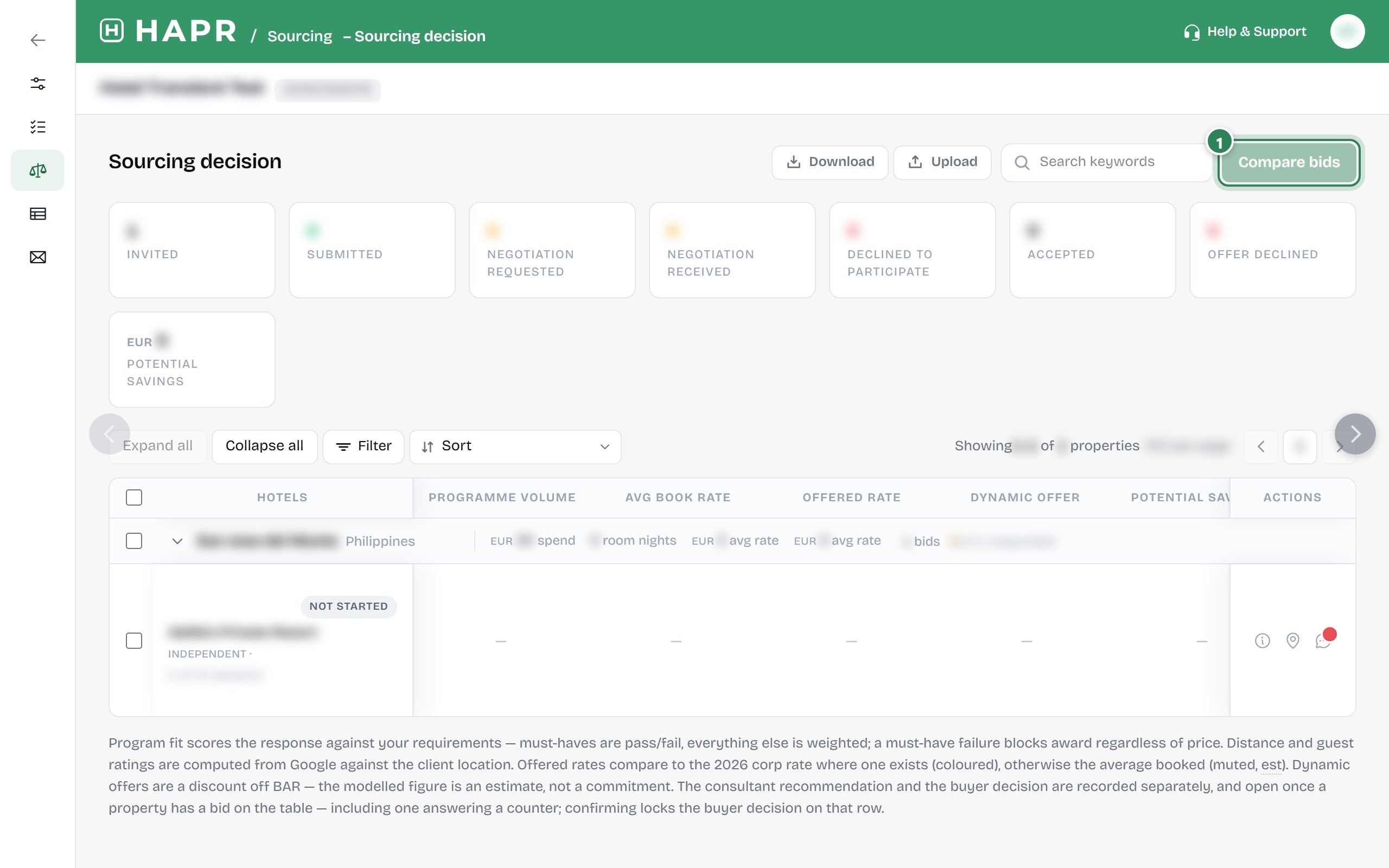This screenshot has width=1389, height=868.
Task: Select the Sourcing breadcrumb link
Action: tap(300, 36)
